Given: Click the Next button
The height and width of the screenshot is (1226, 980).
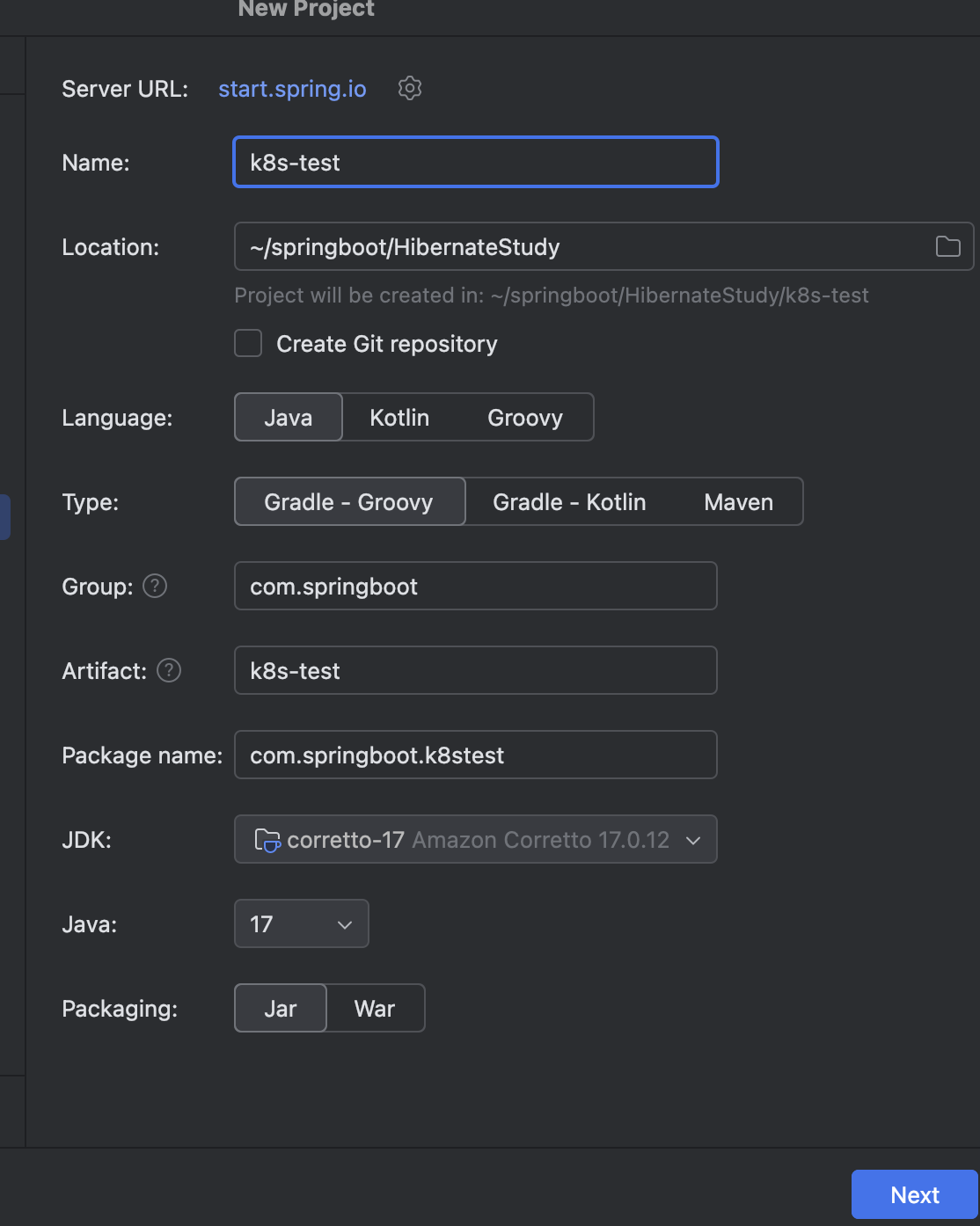Looking at the screenshot, I should [914, 1194].
